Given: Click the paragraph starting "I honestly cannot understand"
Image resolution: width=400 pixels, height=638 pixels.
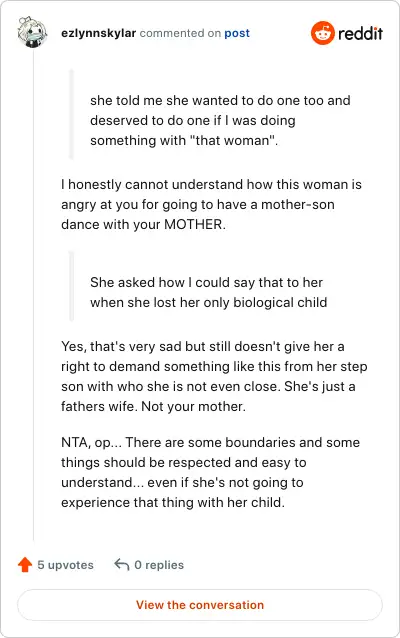Looking at the screenshot, I should [x=211, y=204].
